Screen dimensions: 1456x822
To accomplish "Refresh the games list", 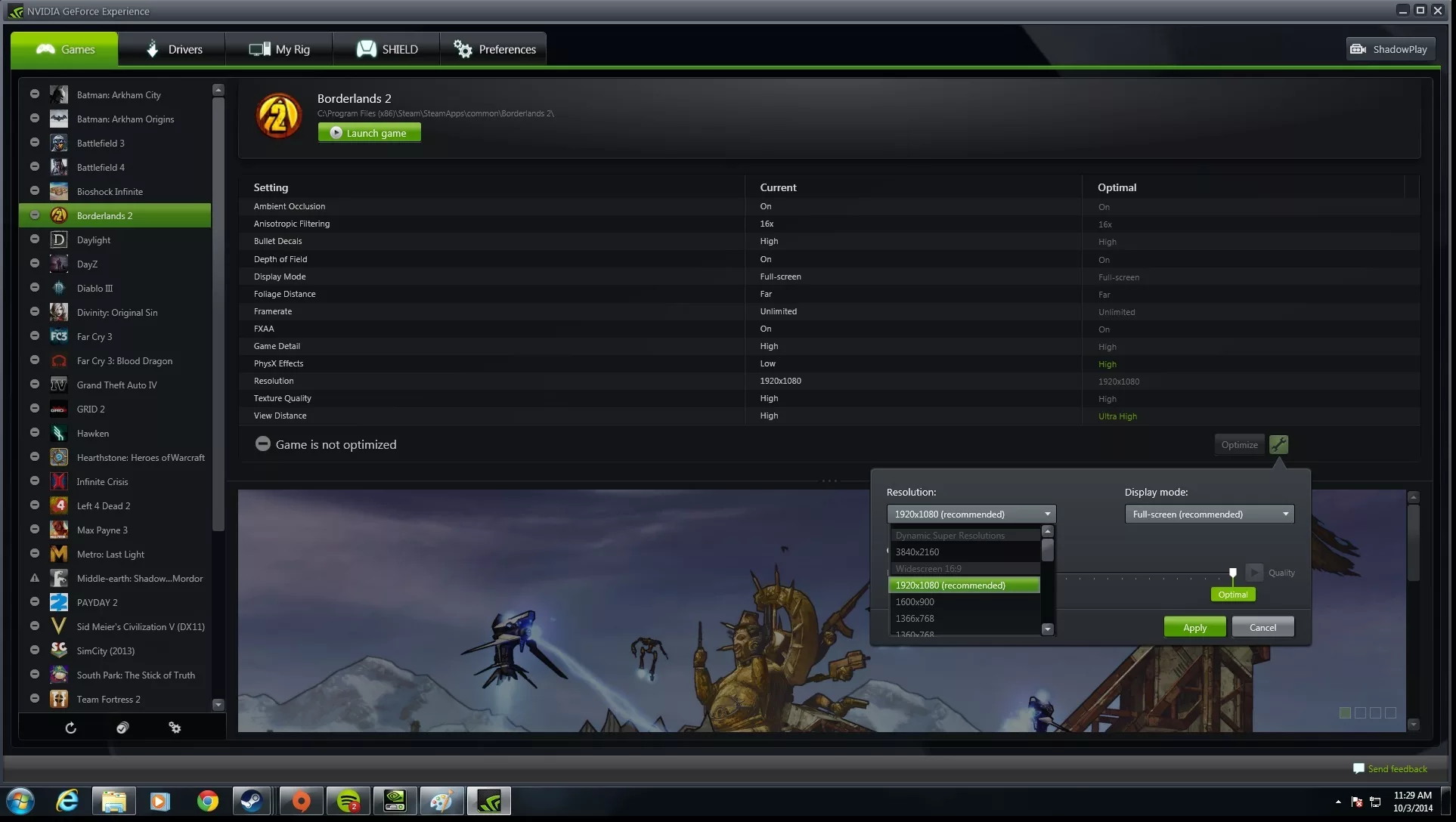I will click(70, 728).
